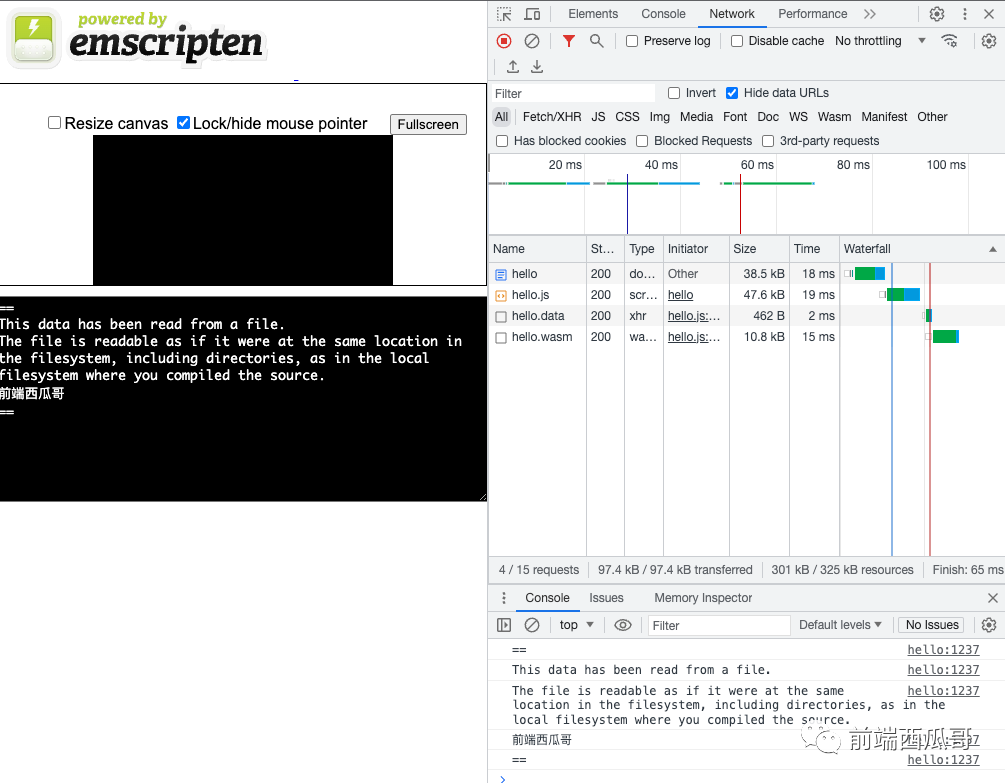Open No throttling dropdown
Screen dimensions: 1005x783
pyautogui.click(x=880, y=41)
